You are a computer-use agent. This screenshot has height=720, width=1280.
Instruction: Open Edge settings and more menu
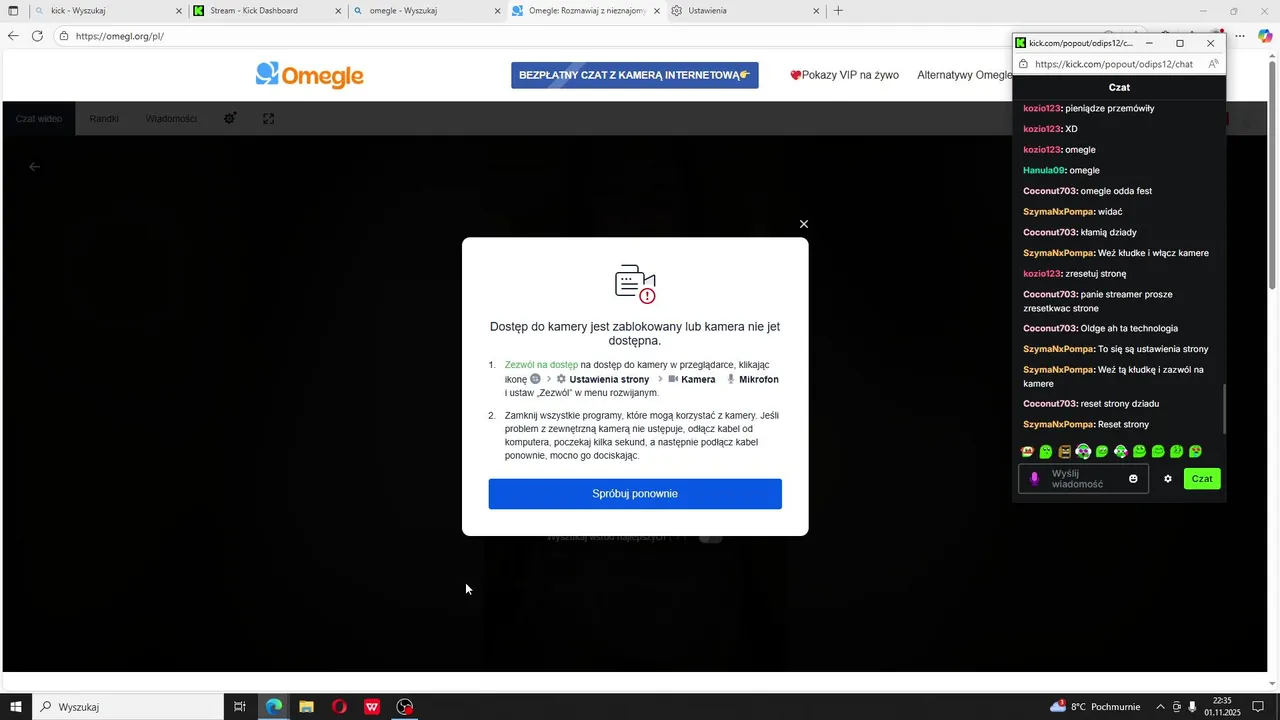pyautogui.click(x=1240, y=36)
